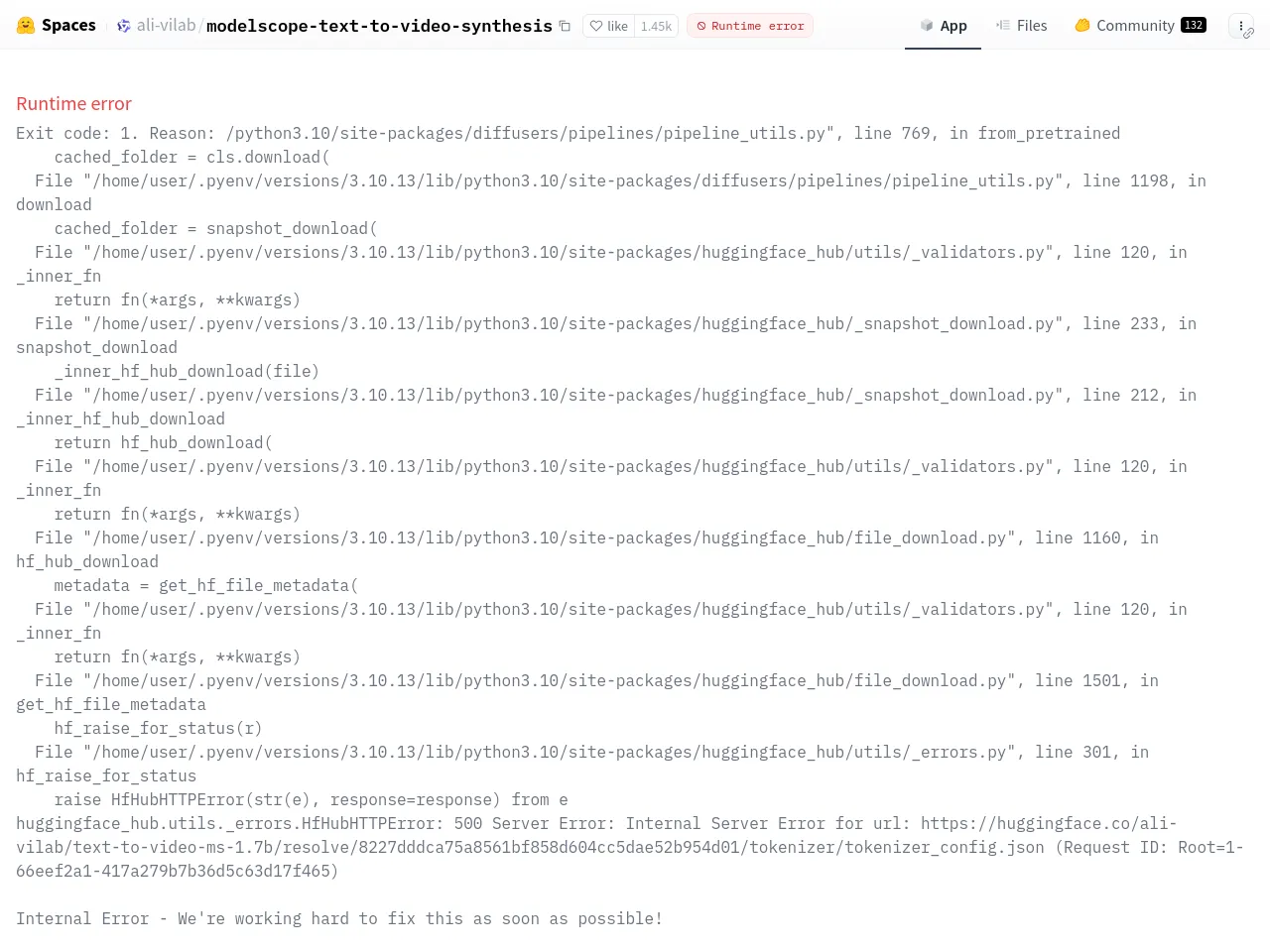Copy the space name using the copy icon

pos(566,26)
